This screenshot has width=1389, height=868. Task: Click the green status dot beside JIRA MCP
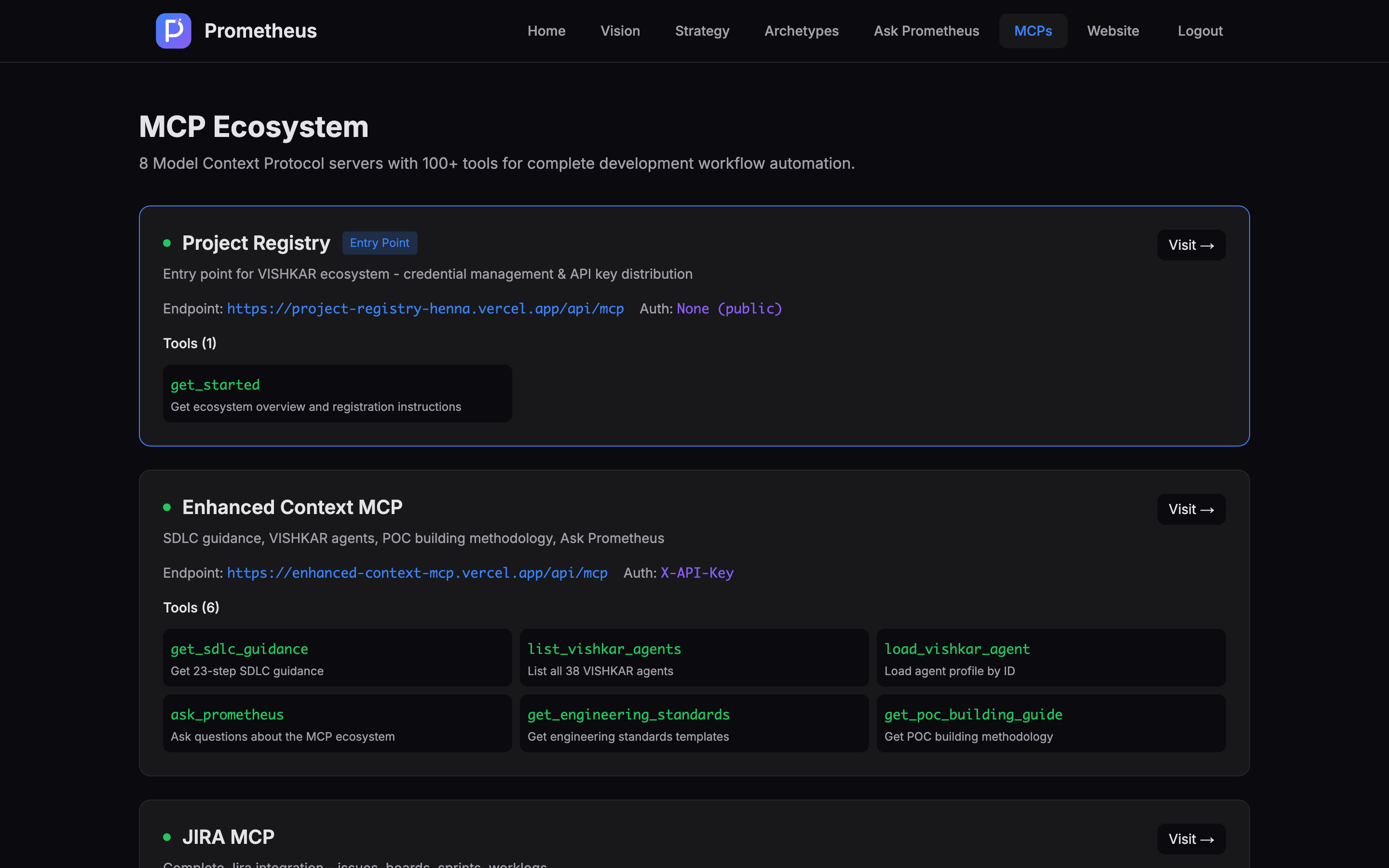(167, 837)
